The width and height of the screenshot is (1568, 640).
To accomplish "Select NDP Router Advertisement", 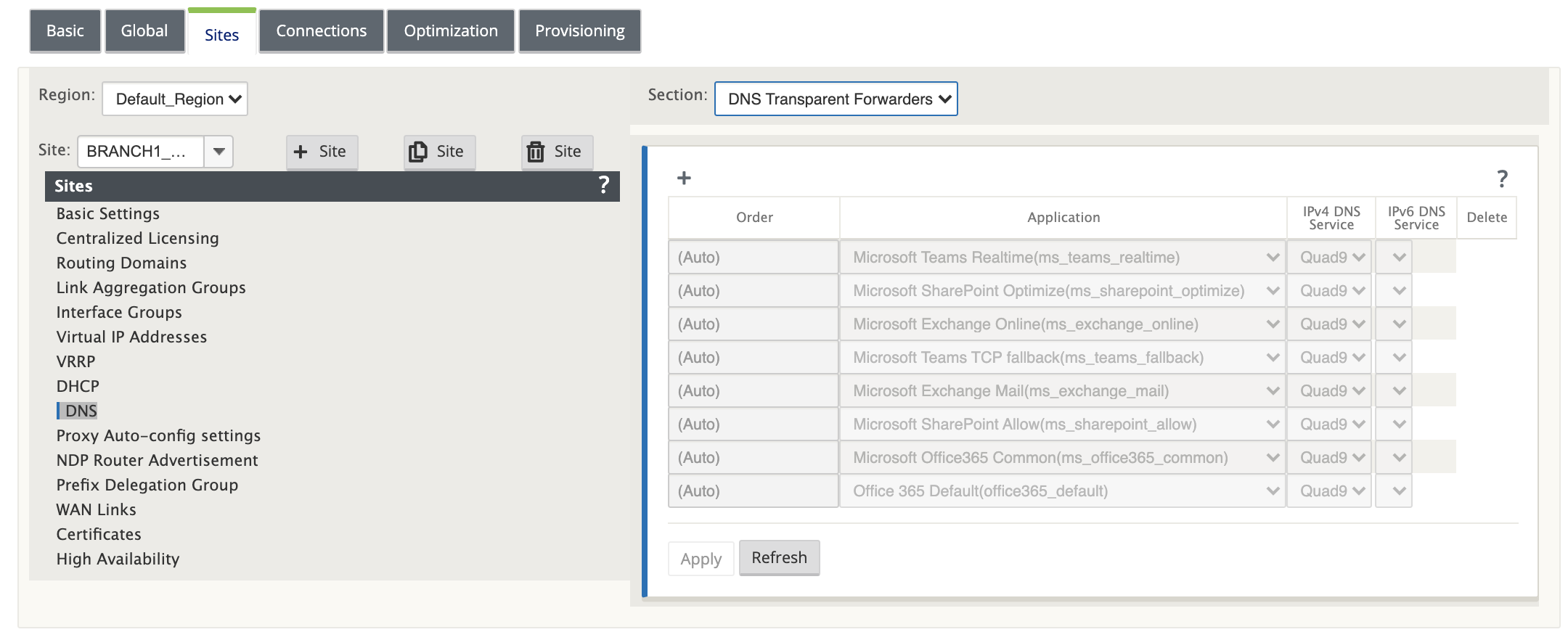I will coord(158,460).
